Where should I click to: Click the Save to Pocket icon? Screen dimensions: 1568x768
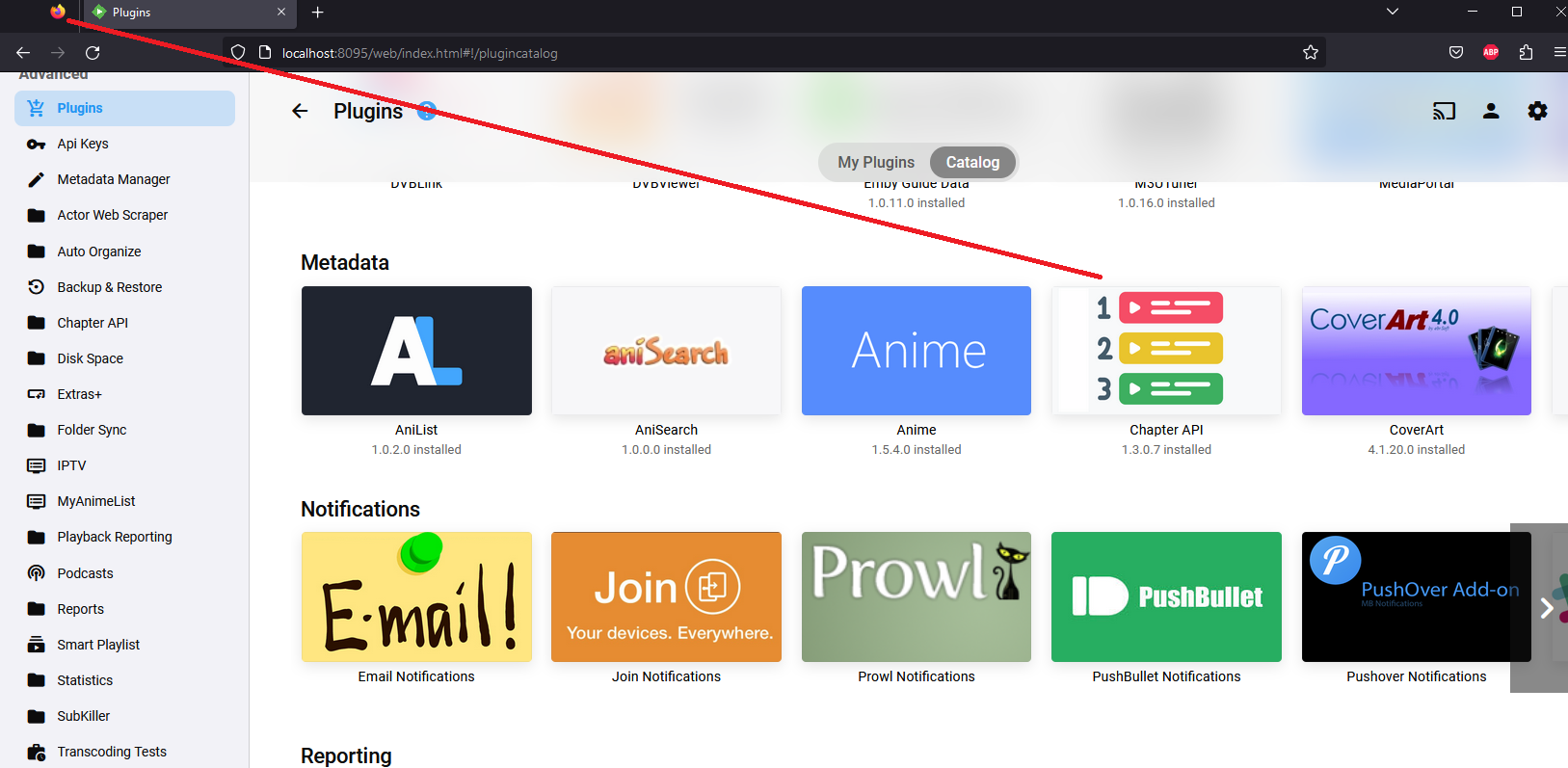tap(1456, 53)
